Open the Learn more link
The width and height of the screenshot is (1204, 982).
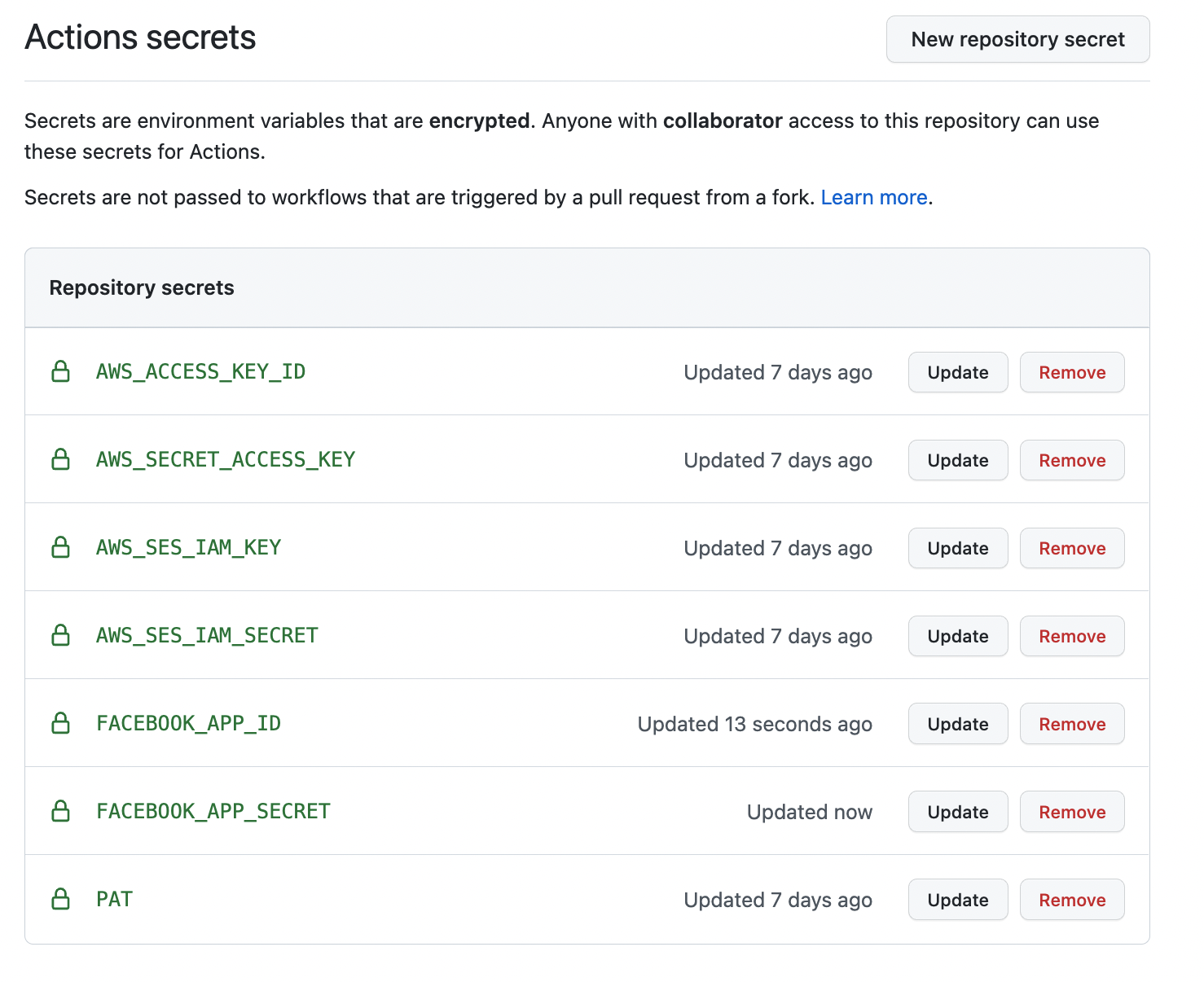[873, 198]
